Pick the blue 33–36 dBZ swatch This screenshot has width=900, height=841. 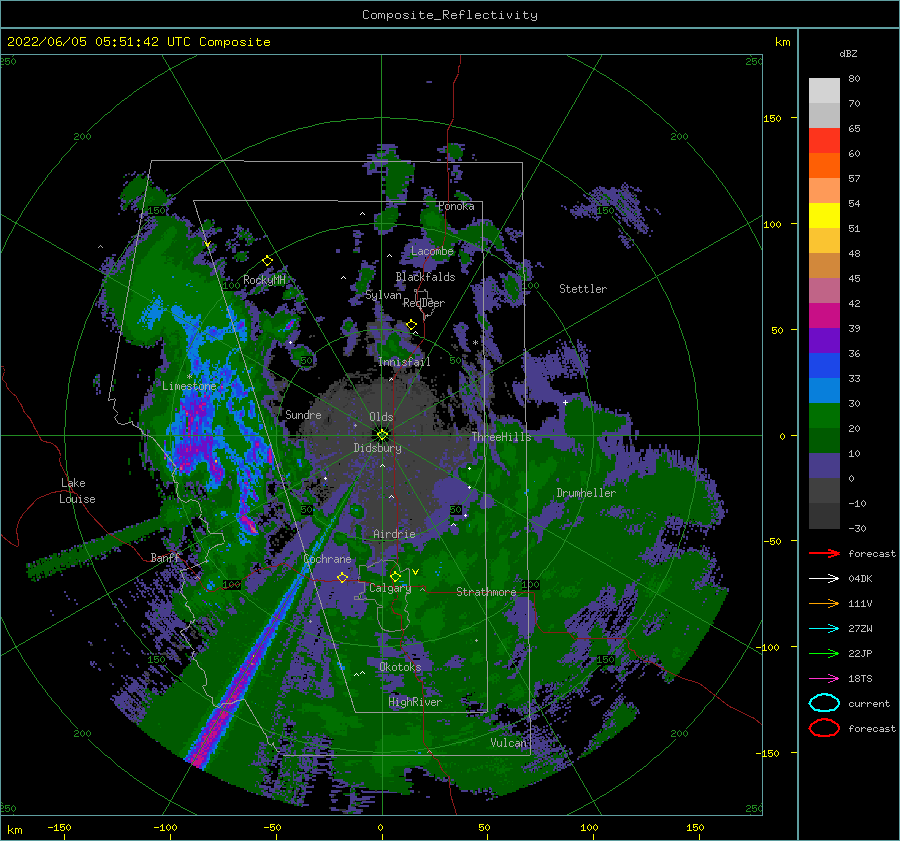[x=824, y=365]
